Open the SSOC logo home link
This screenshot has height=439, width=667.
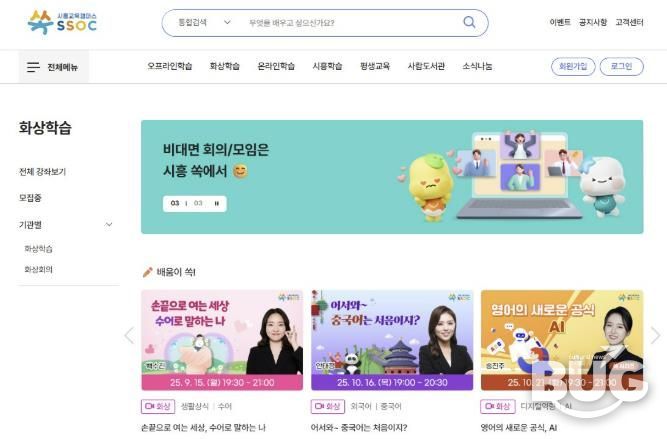(x=62, y=22)
